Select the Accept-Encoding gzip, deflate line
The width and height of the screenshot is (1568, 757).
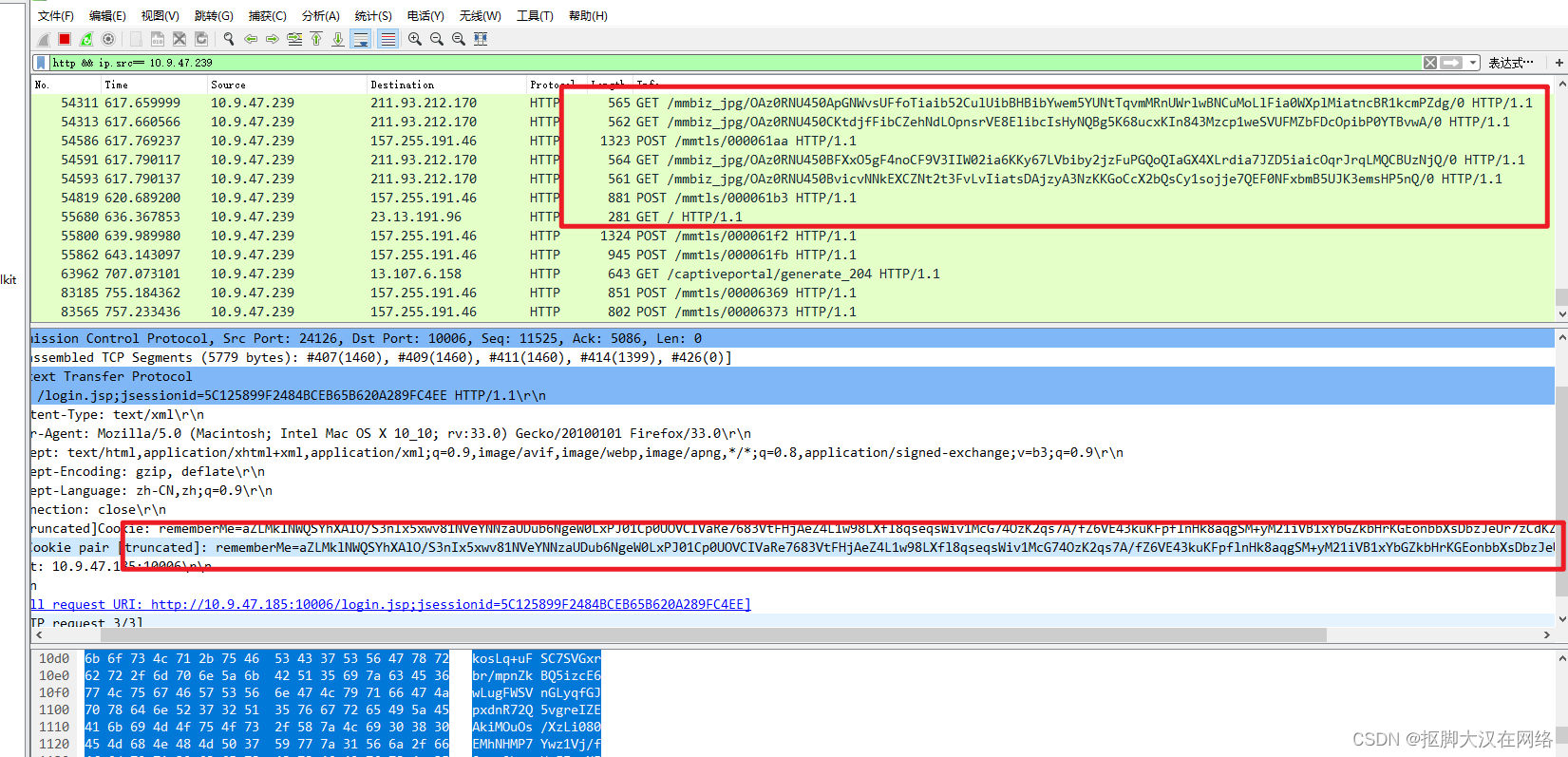tap(793, 471)
